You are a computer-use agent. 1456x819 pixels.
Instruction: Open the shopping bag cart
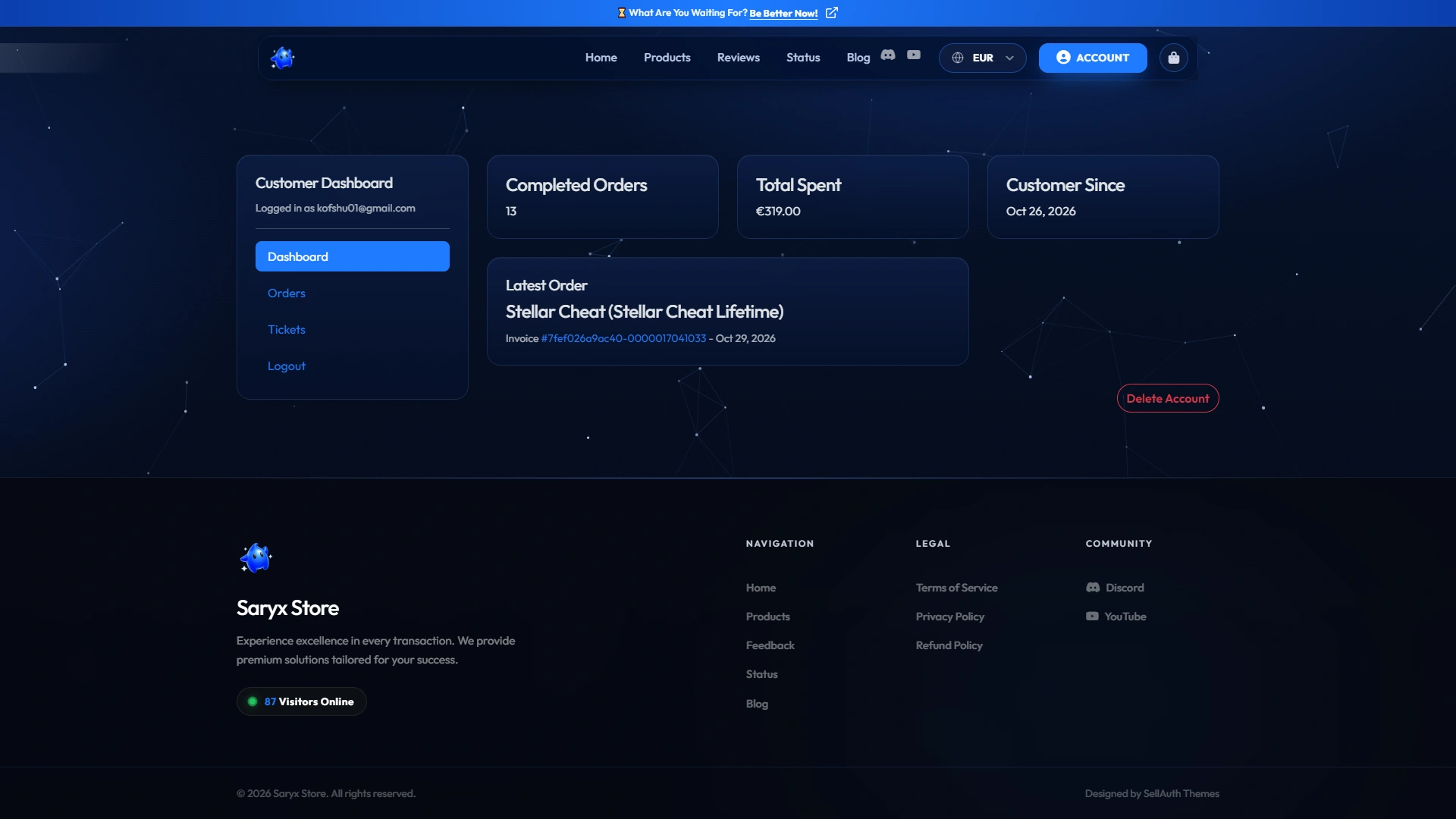point(1174,58)
